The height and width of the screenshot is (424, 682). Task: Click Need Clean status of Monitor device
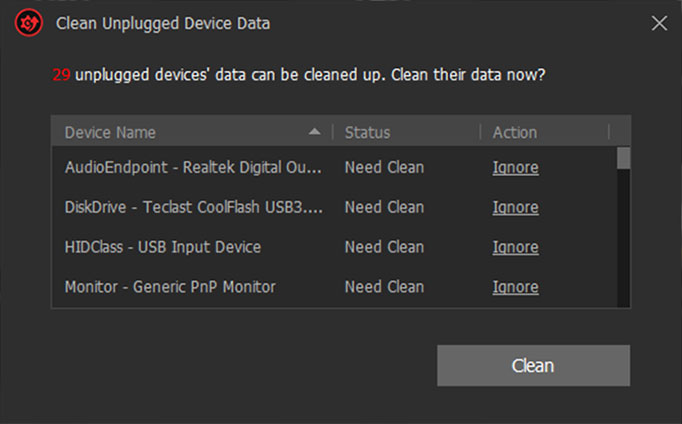pos(384,287)
